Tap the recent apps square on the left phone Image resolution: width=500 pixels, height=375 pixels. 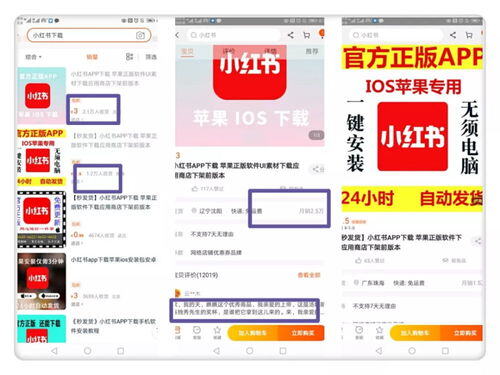pyautogui.click(x=121, y=351)
